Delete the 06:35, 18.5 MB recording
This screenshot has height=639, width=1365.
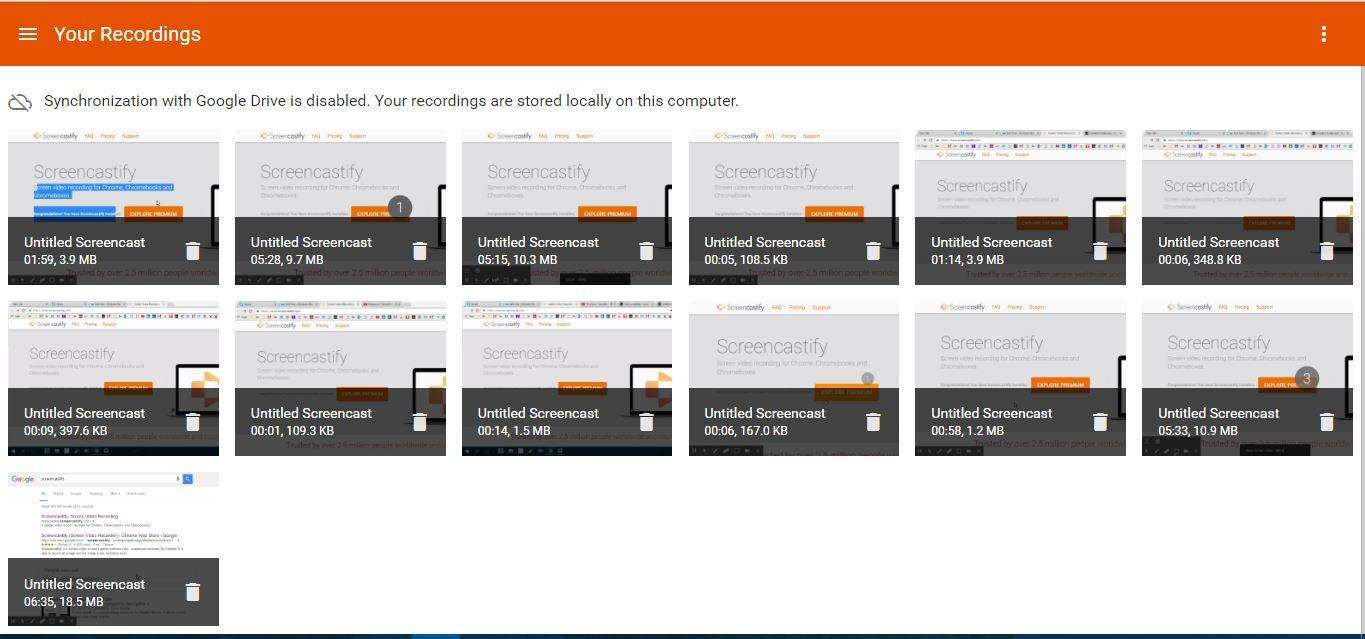pyautogui.click(x=193, y=592)
